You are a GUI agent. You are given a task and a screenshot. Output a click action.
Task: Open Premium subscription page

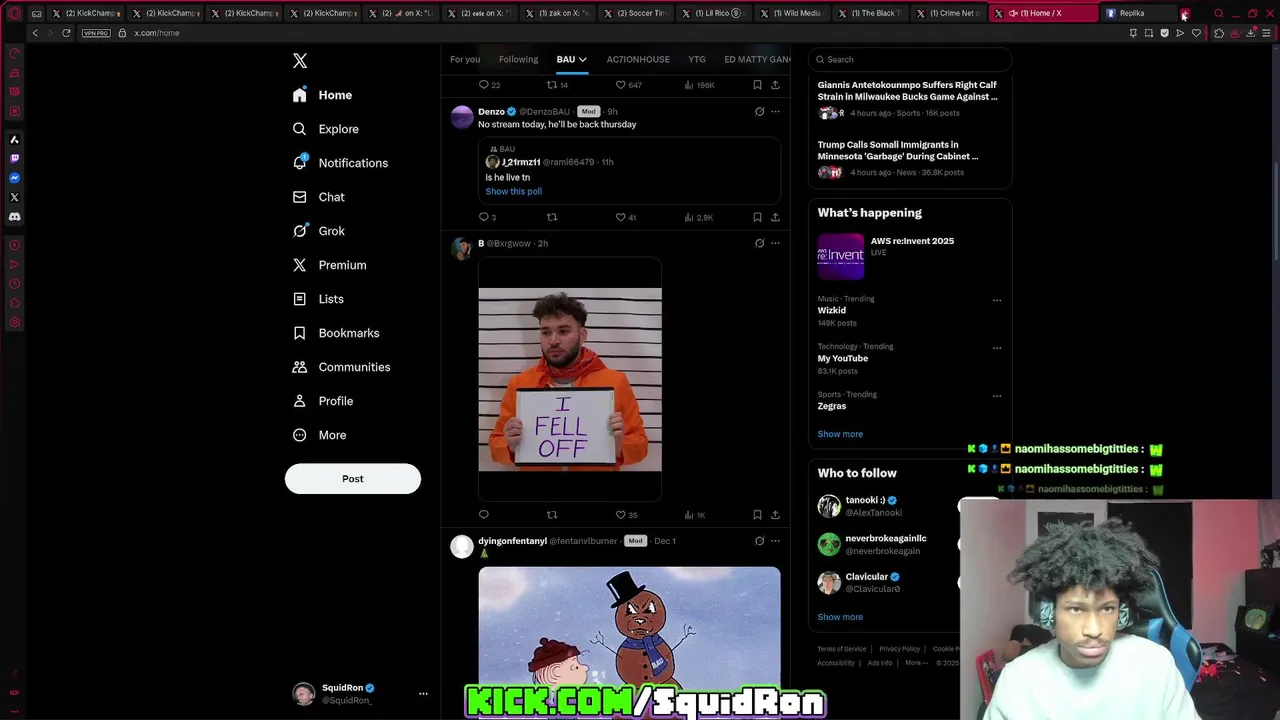coord(329,265)
